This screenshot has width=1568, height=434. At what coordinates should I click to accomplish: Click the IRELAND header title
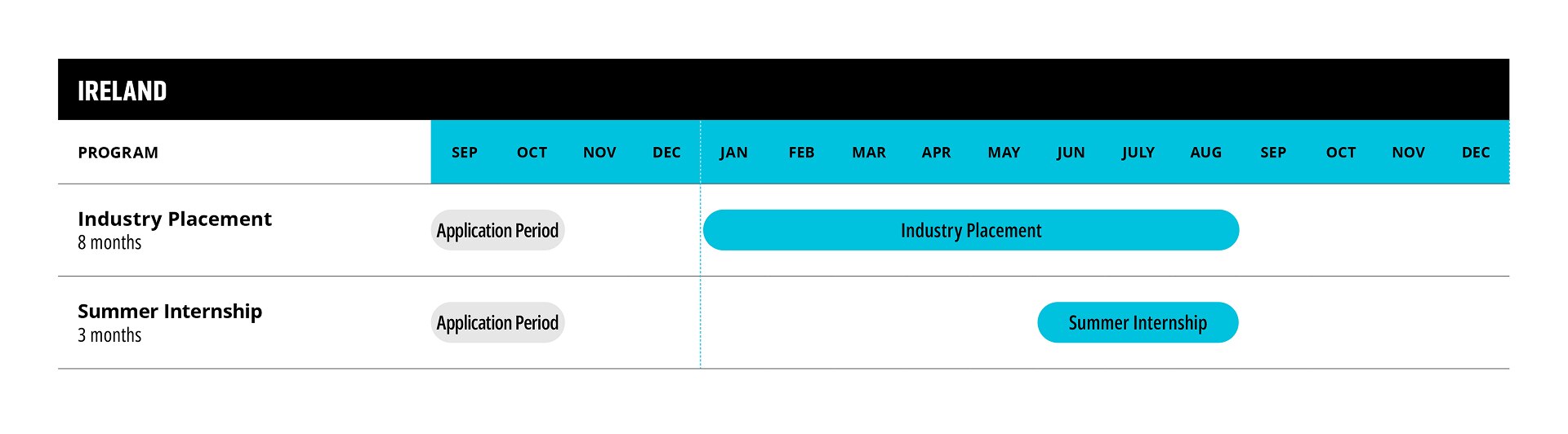tap(122, 91)
